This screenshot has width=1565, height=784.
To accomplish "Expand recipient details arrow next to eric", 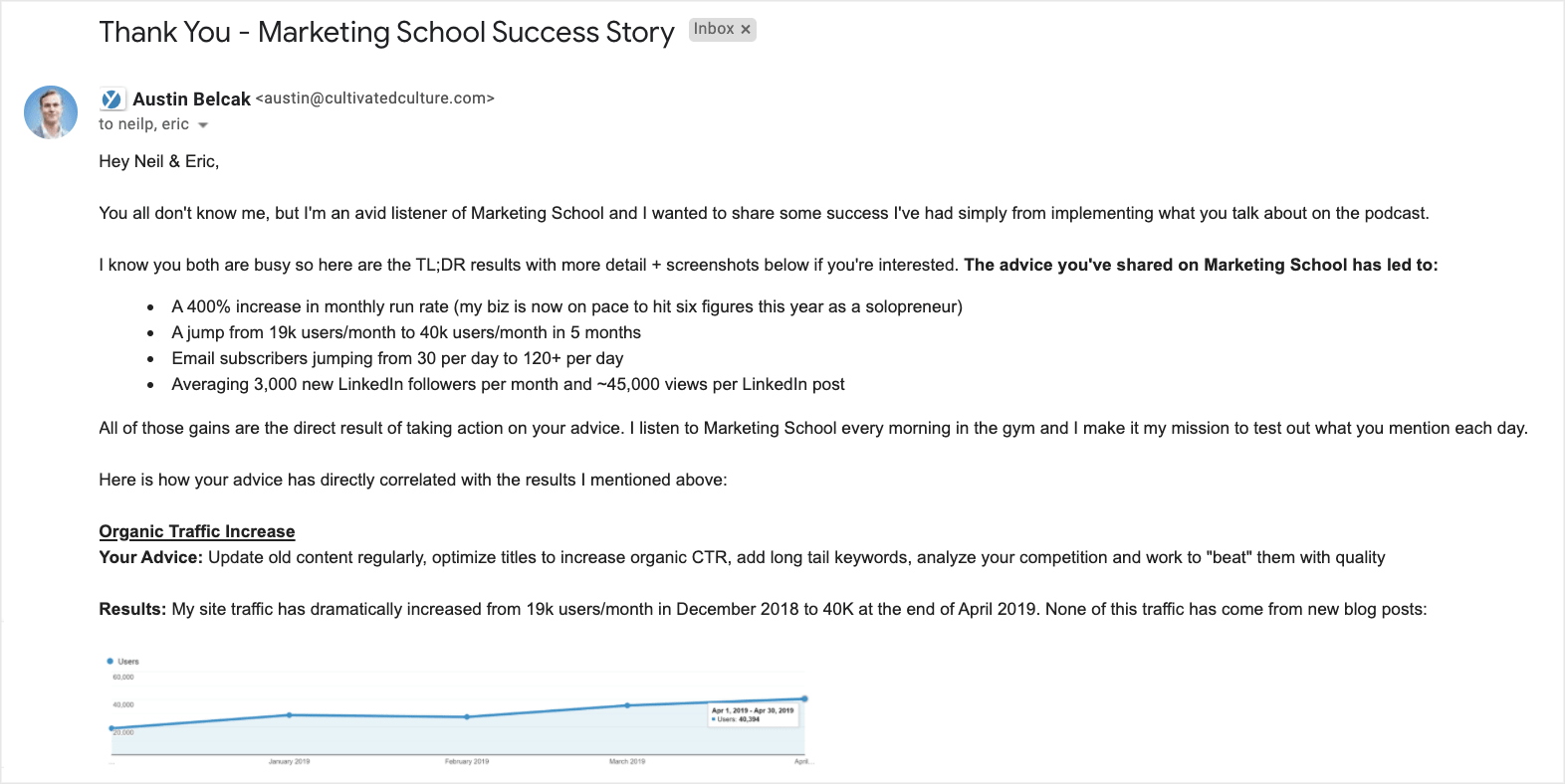I will coord(203,125).
